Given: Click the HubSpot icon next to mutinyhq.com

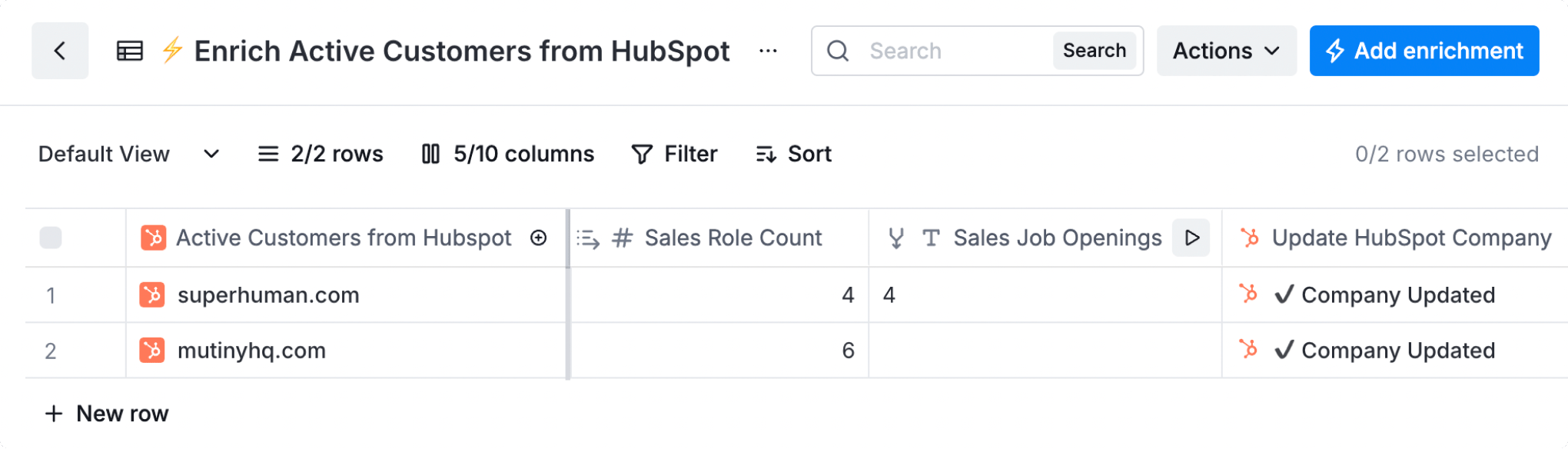Looking at the screenshot, I should click(152, 351).
